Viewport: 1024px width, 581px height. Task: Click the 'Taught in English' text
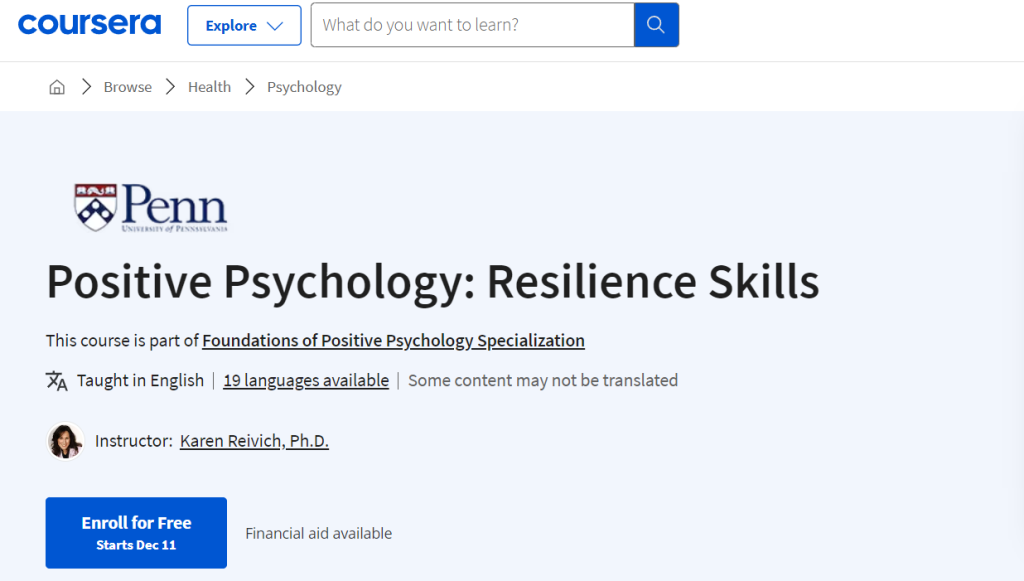point(140,380)
